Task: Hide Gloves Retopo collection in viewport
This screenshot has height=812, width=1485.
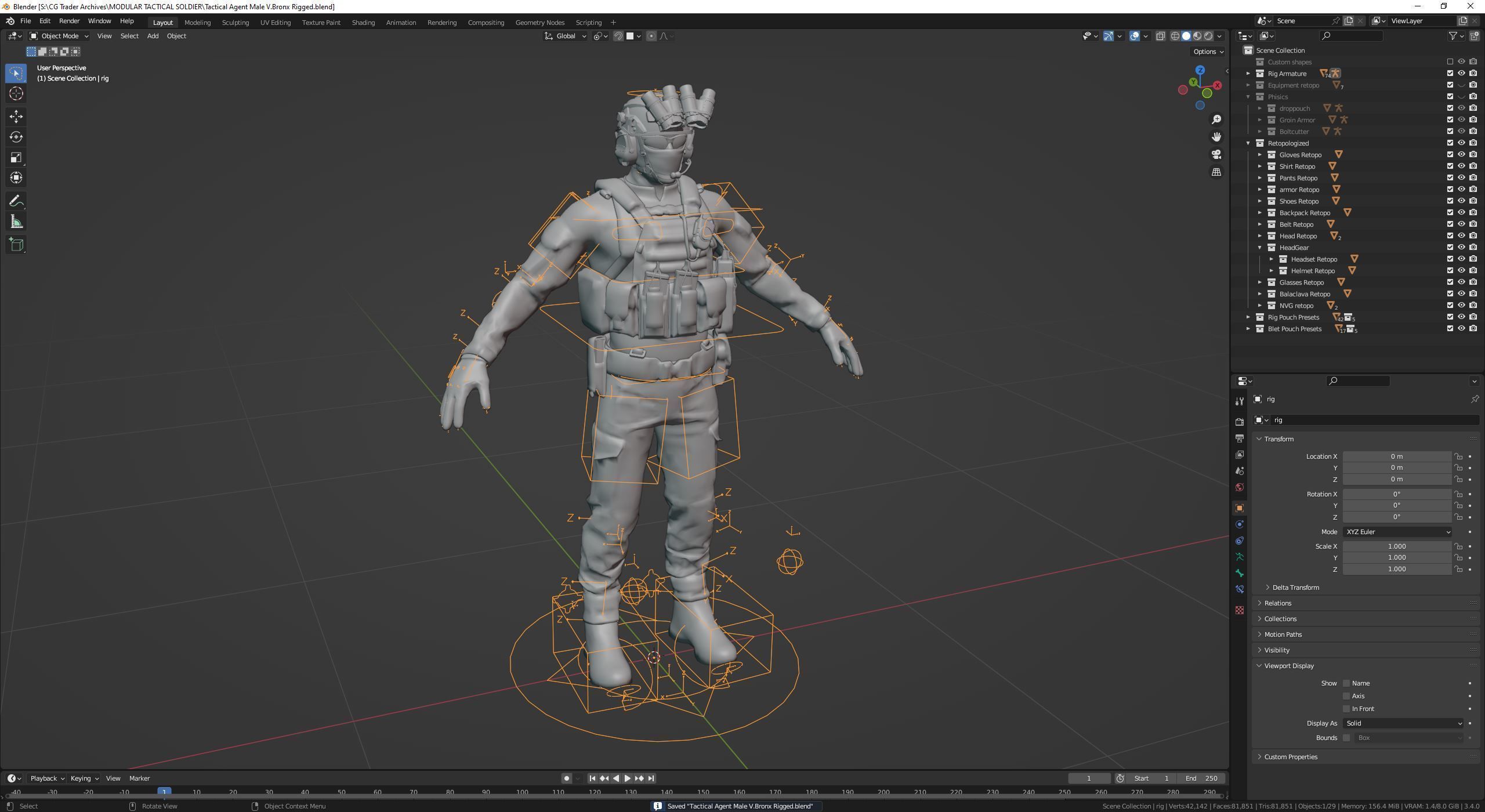Action: (x=1462, y=155)
